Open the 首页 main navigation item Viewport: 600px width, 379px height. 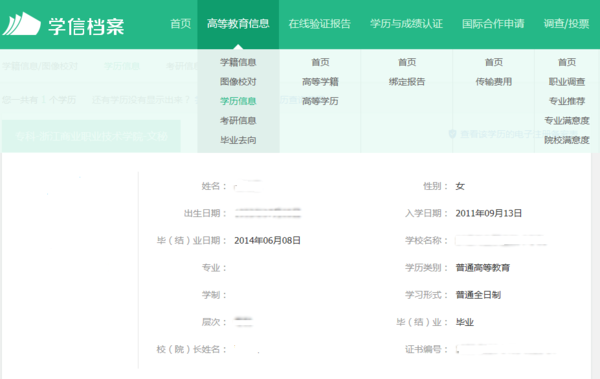(181, 24)
